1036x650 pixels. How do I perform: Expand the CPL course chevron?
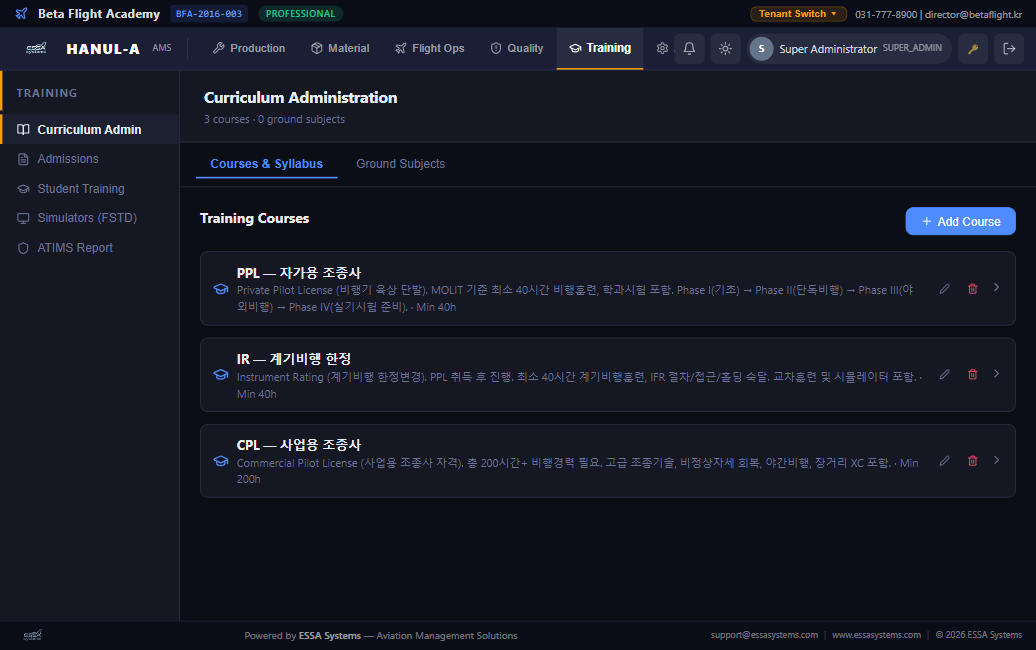(x=996, y=460)
